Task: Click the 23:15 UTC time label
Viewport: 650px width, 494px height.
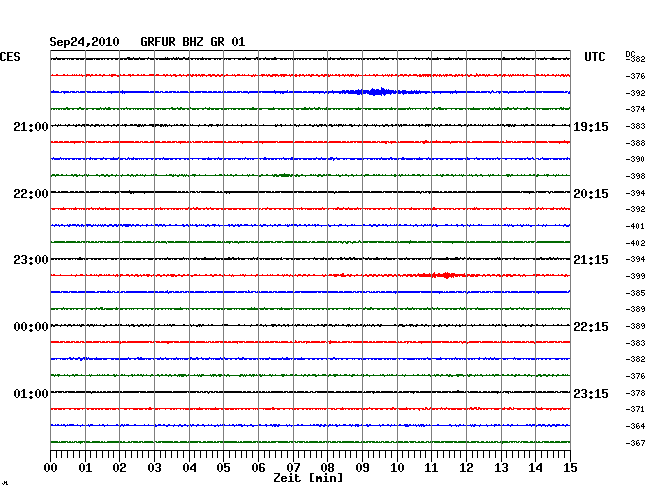Action: pos(591,393)
